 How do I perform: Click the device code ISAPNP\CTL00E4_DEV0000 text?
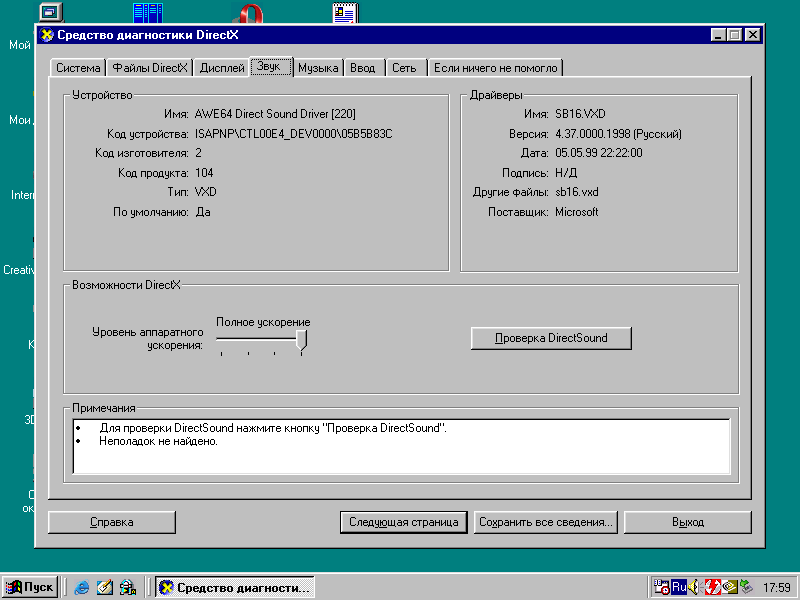293,134
